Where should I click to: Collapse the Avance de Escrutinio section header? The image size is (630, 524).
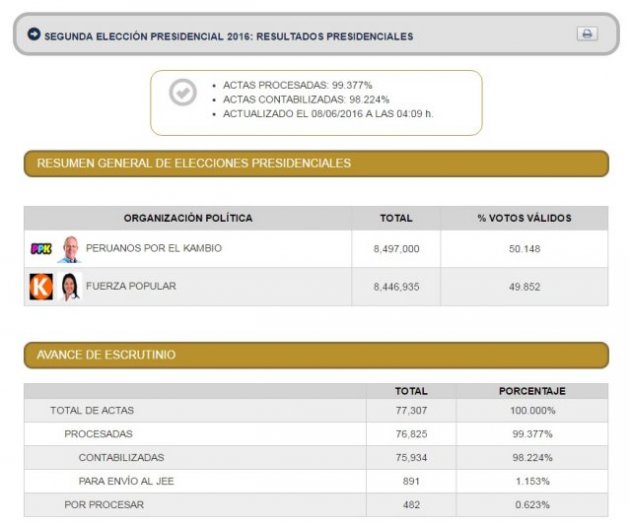[315, 355]
